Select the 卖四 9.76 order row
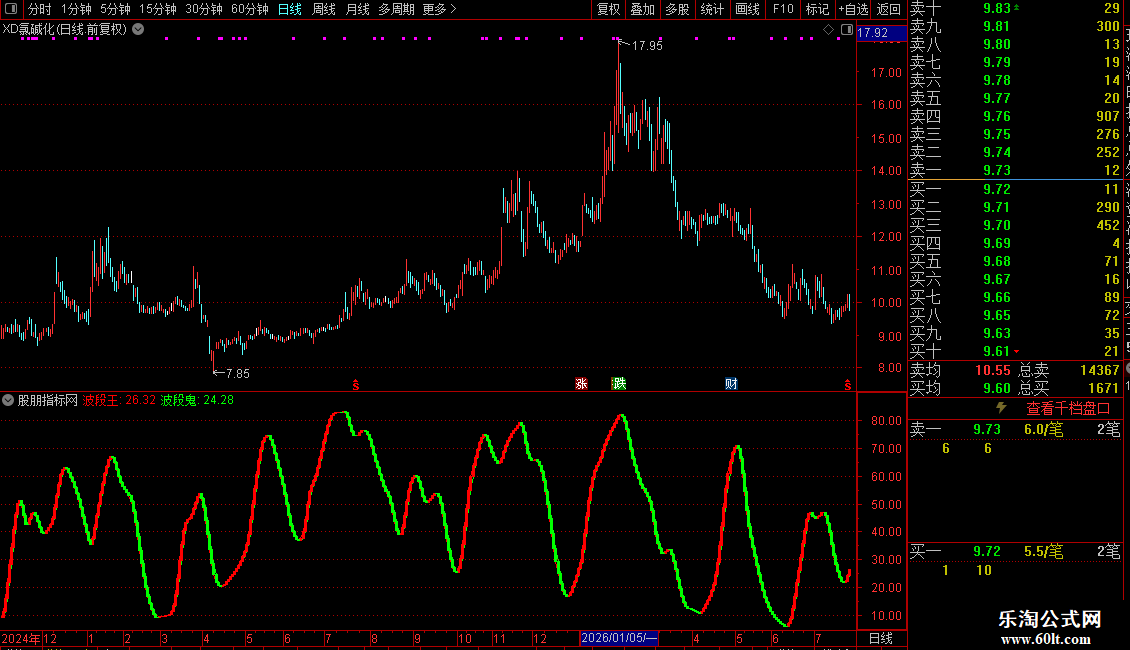This screenshot has width=1130, height=650. click(1015, 116)
